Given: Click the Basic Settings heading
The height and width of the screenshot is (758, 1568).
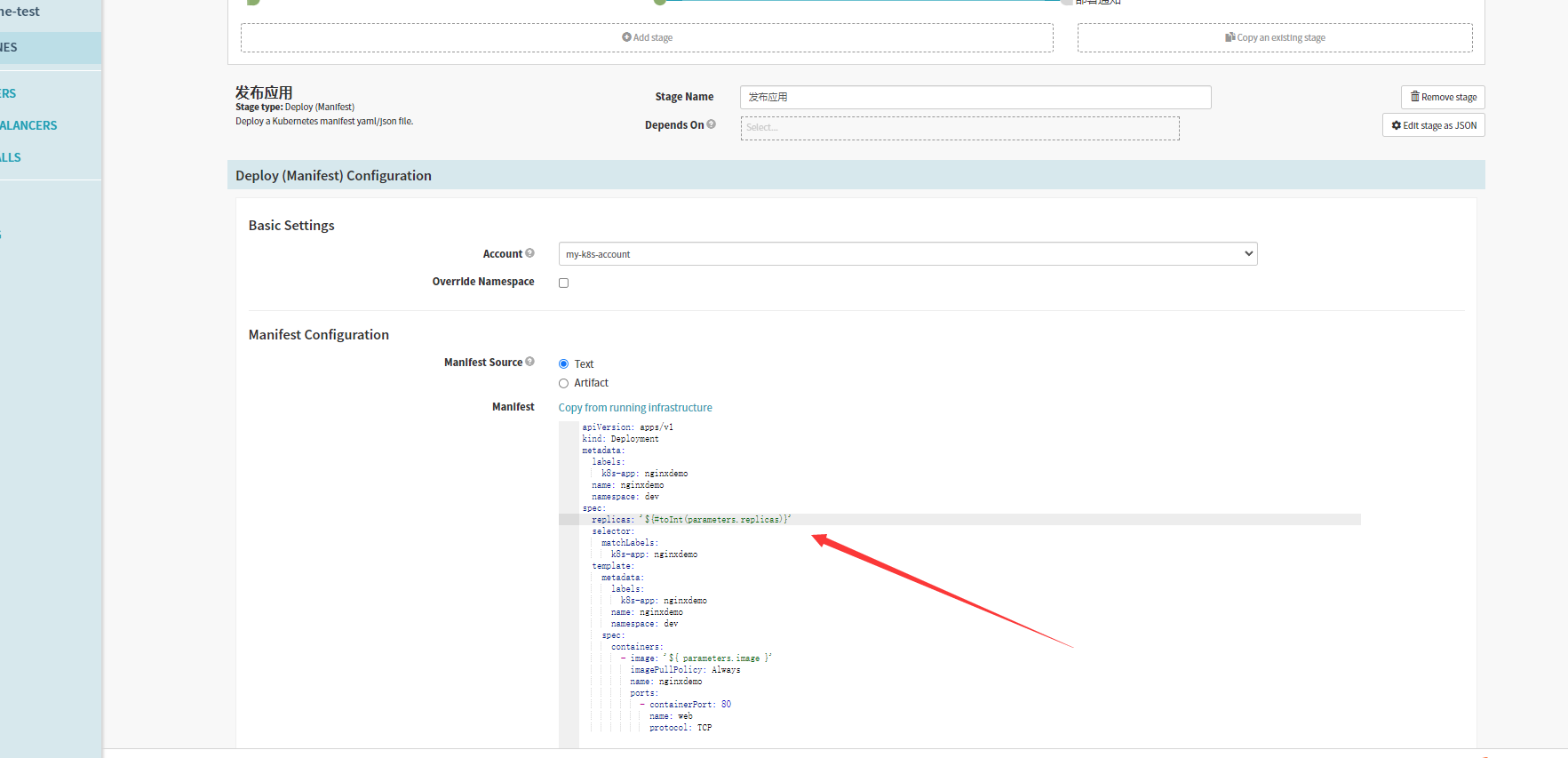Looking at the screenshot, I should (x=291, y=226).
